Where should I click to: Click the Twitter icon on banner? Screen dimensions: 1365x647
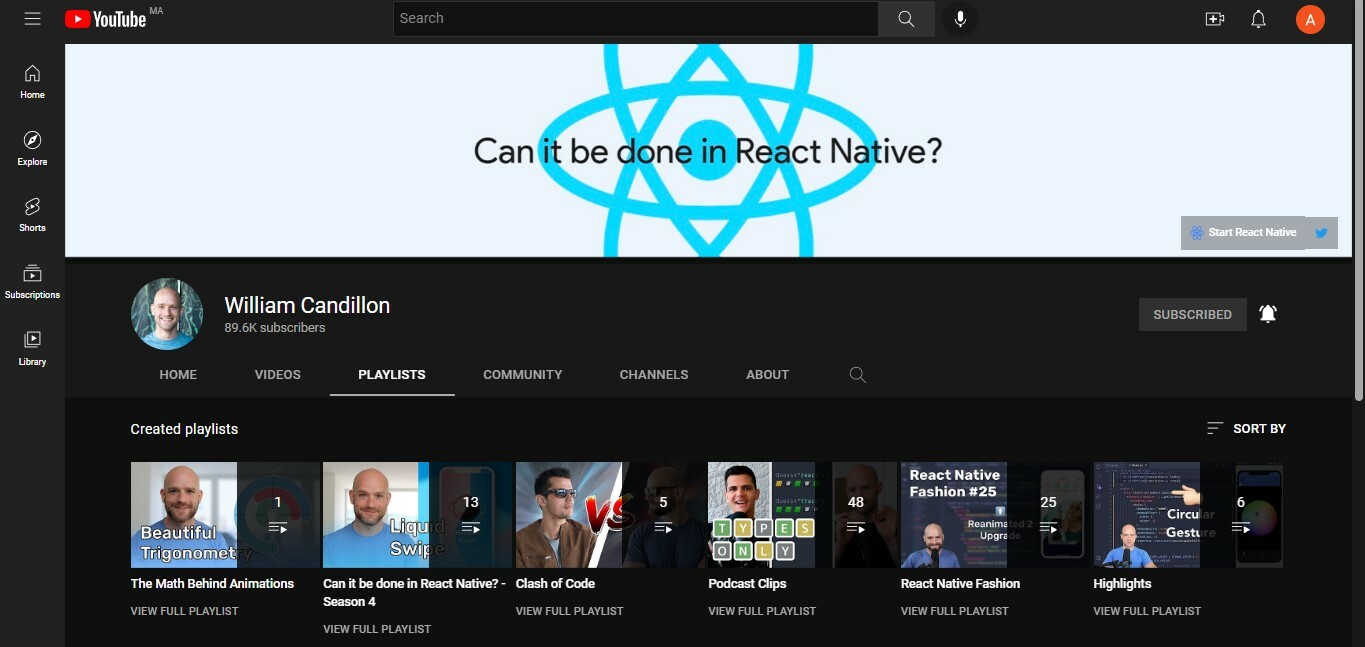[x=1321, y=232]
